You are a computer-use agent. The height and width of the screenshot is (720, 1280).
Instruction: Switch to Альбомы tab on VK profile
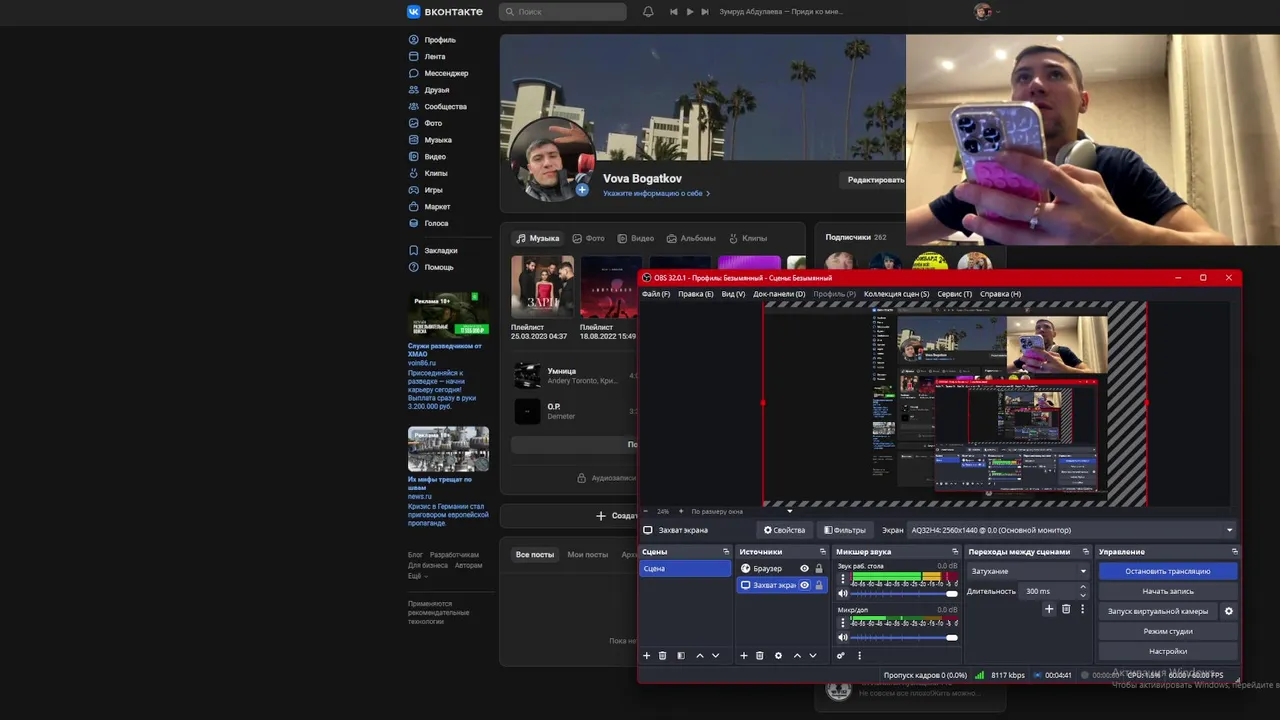(691, 238)
